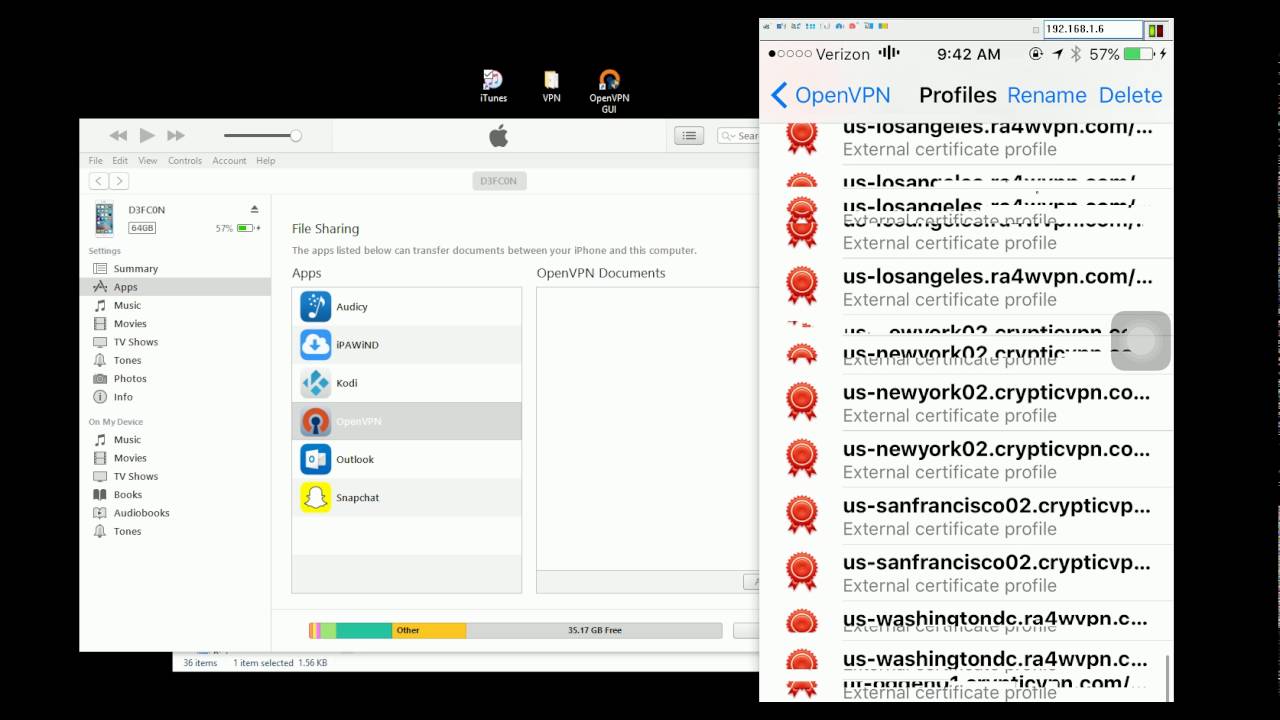1280x720 pixels.
Task: Select Kodi app in File Sharing
Action: [x=407, y=383]
